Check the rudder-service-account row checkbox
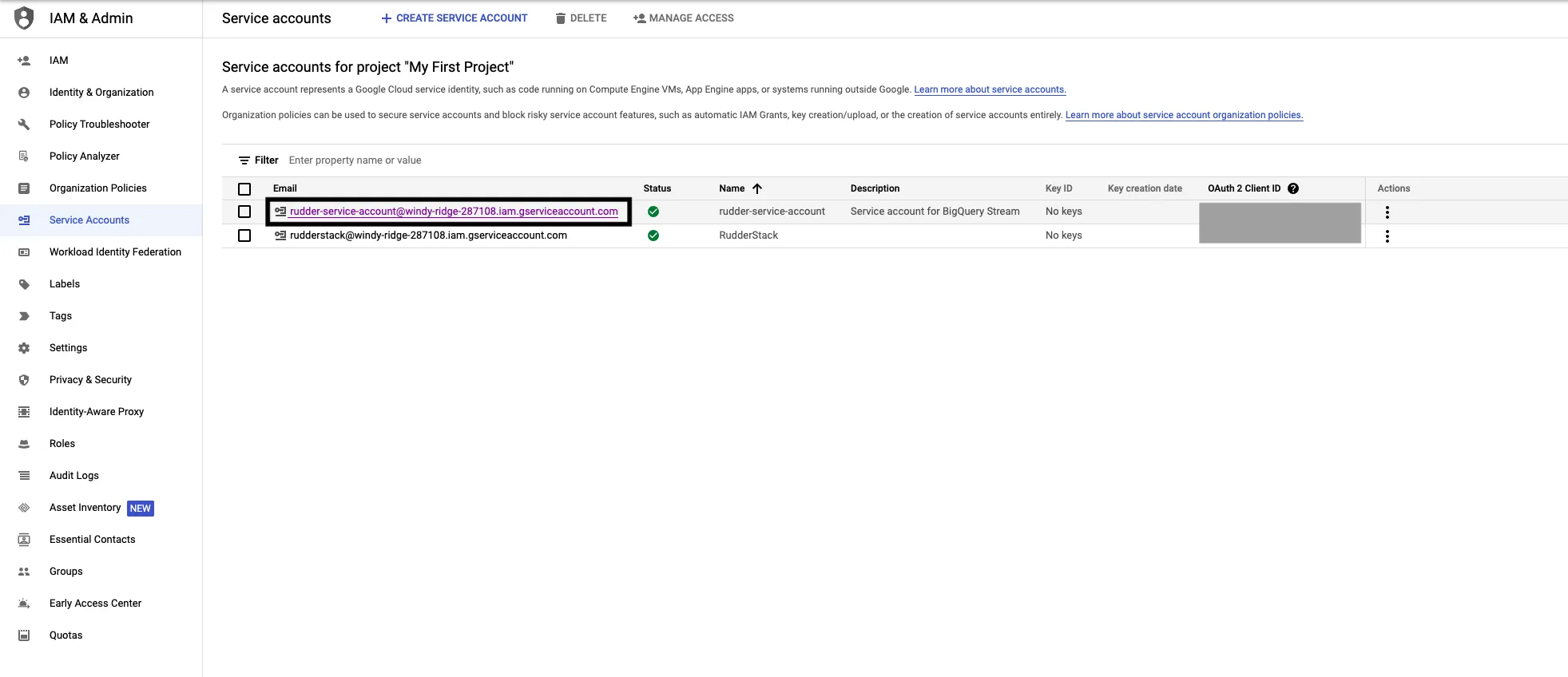Viewport: 1568px width, 677px height. pyautogui.click(x=244, y=212)
